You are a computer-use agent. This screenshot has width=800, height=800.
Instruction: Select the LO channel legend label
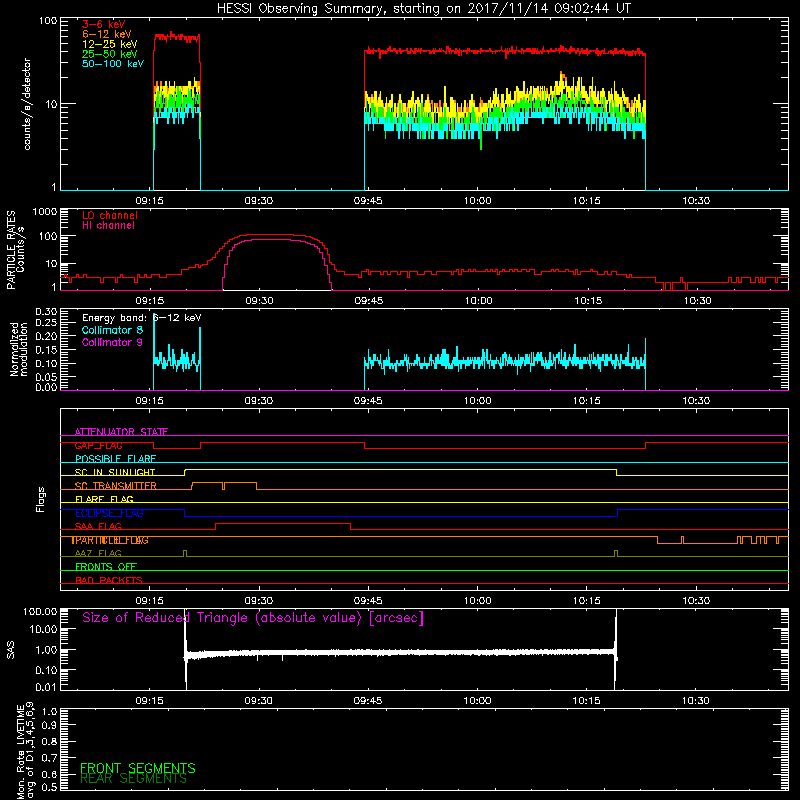tap(110, 215)
